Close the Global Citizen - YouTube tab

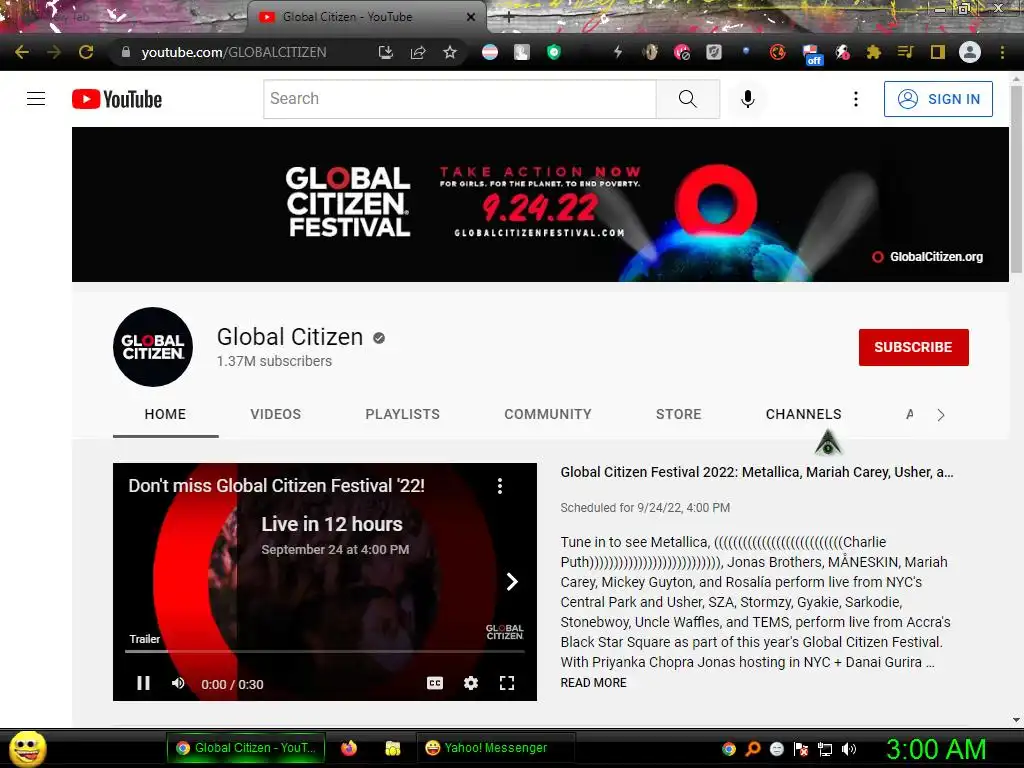[x=471, y=18]
